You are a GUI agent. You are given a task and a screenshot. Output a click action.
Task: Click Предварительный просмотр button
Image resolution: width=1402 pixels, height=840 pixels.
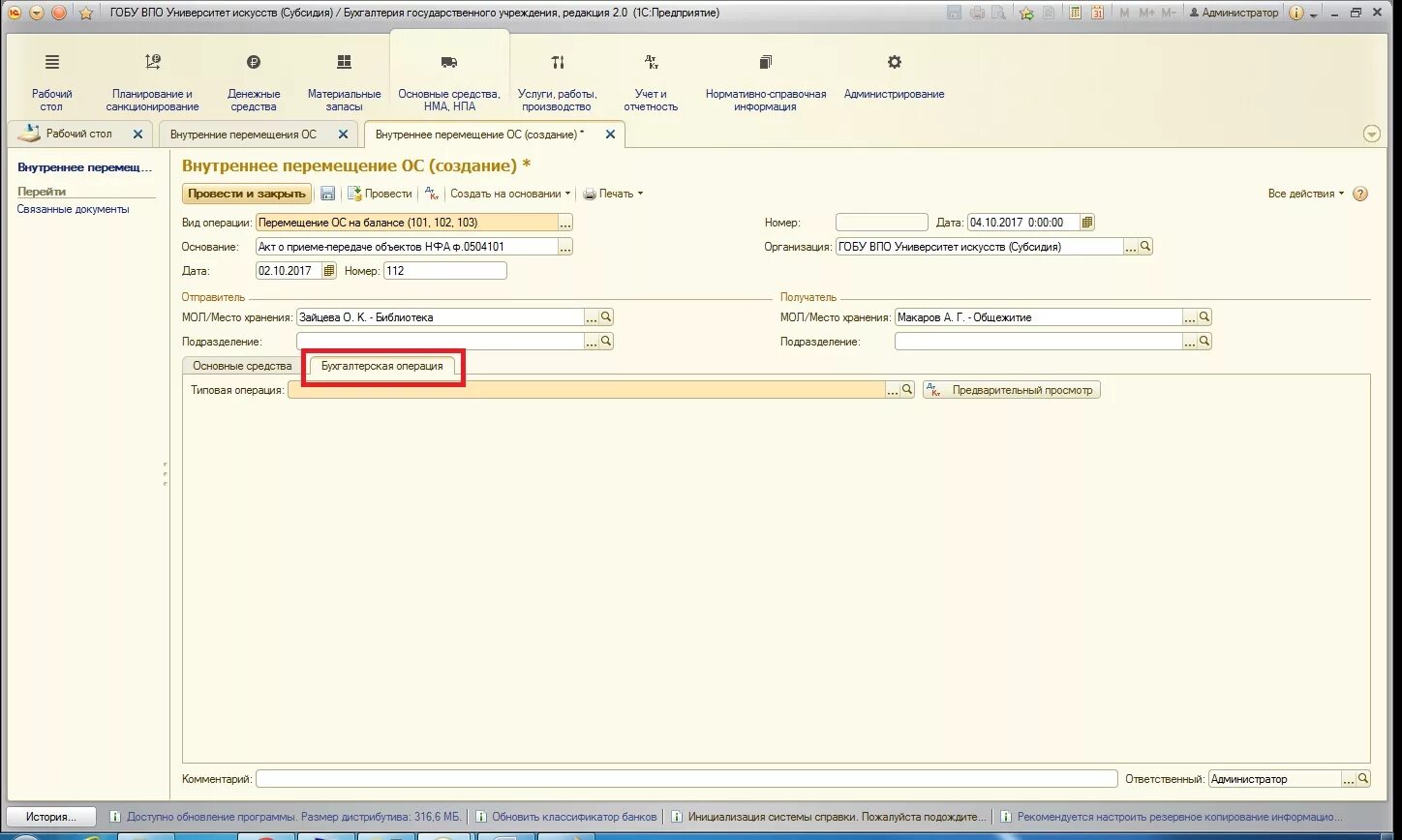click(x=1012, y=390)
